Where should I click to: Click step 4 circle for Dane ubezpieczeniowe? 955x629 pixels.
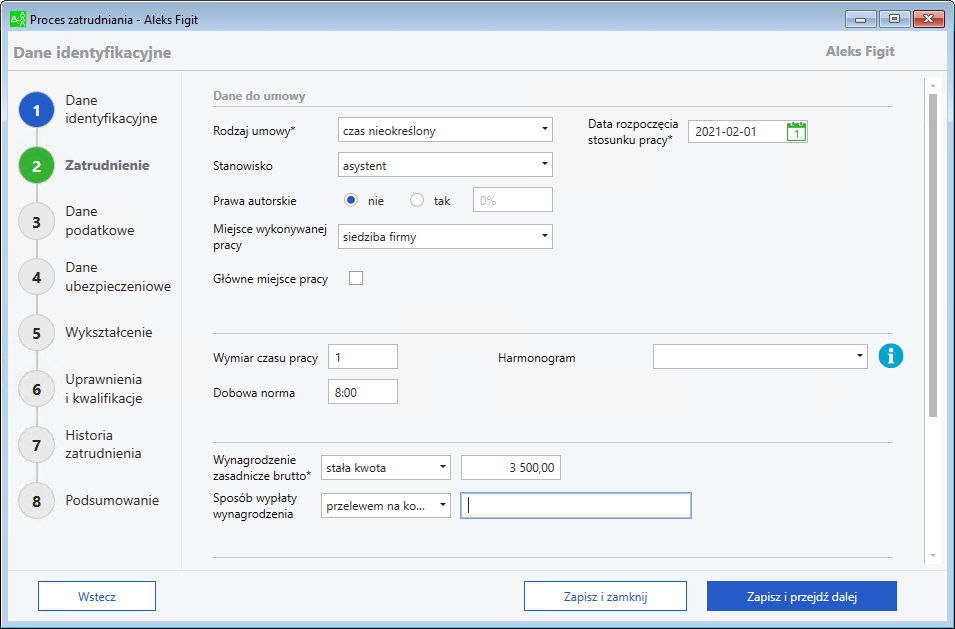pos(36,277)
